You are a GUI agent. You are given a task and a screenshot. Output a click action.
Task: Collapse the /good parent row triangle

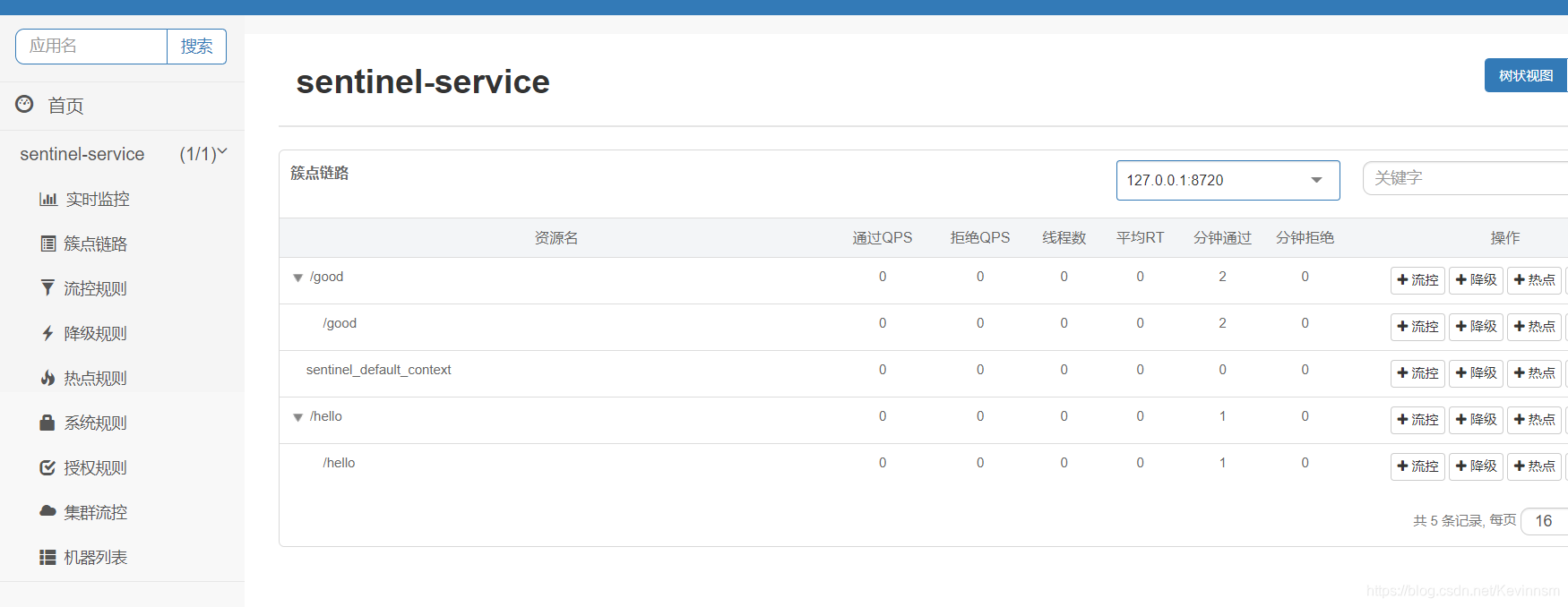pyautogui.click(x=298, y=278)
